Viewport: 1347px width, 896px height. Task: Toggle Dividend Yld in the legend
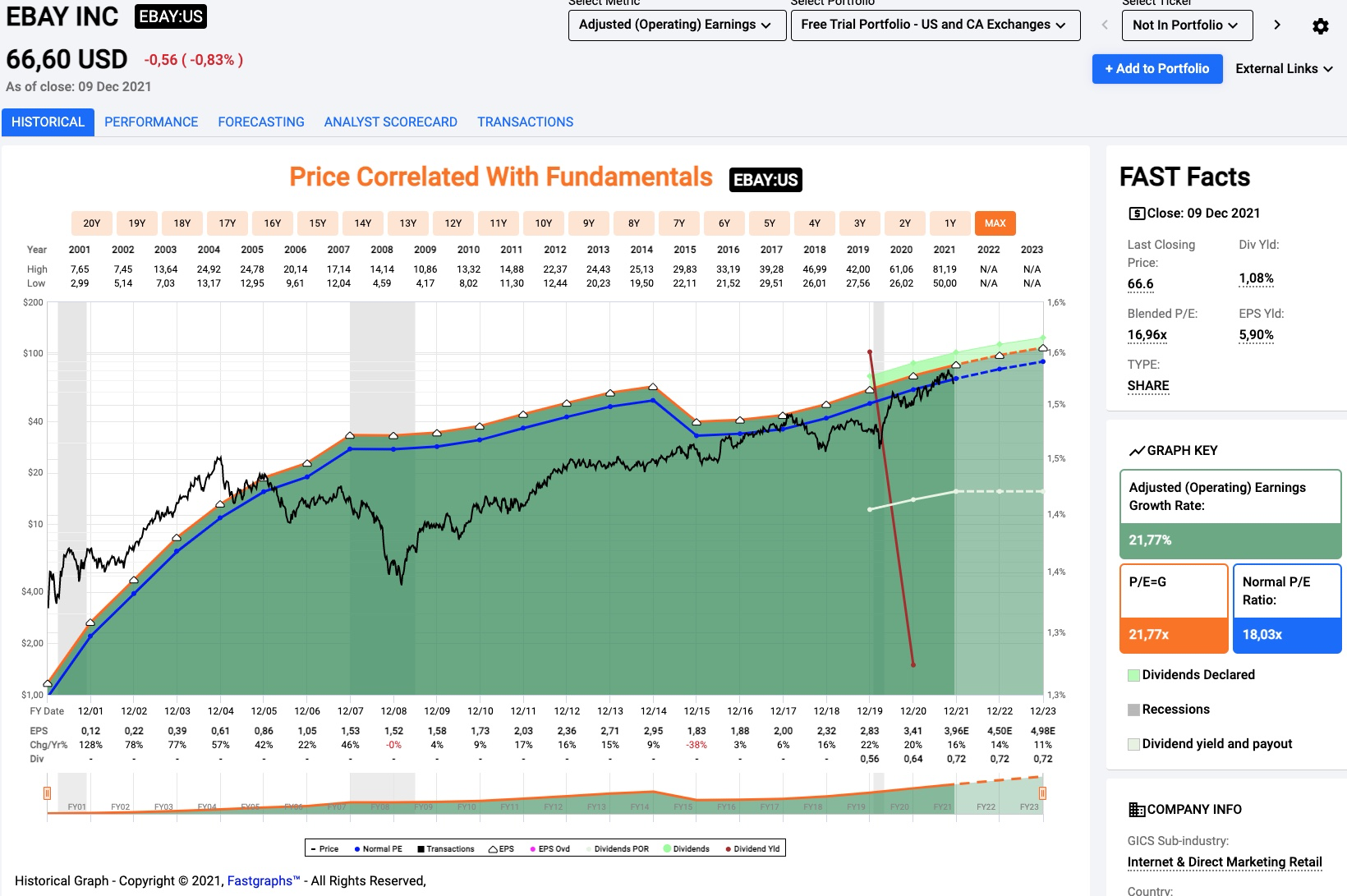[752, 848]
